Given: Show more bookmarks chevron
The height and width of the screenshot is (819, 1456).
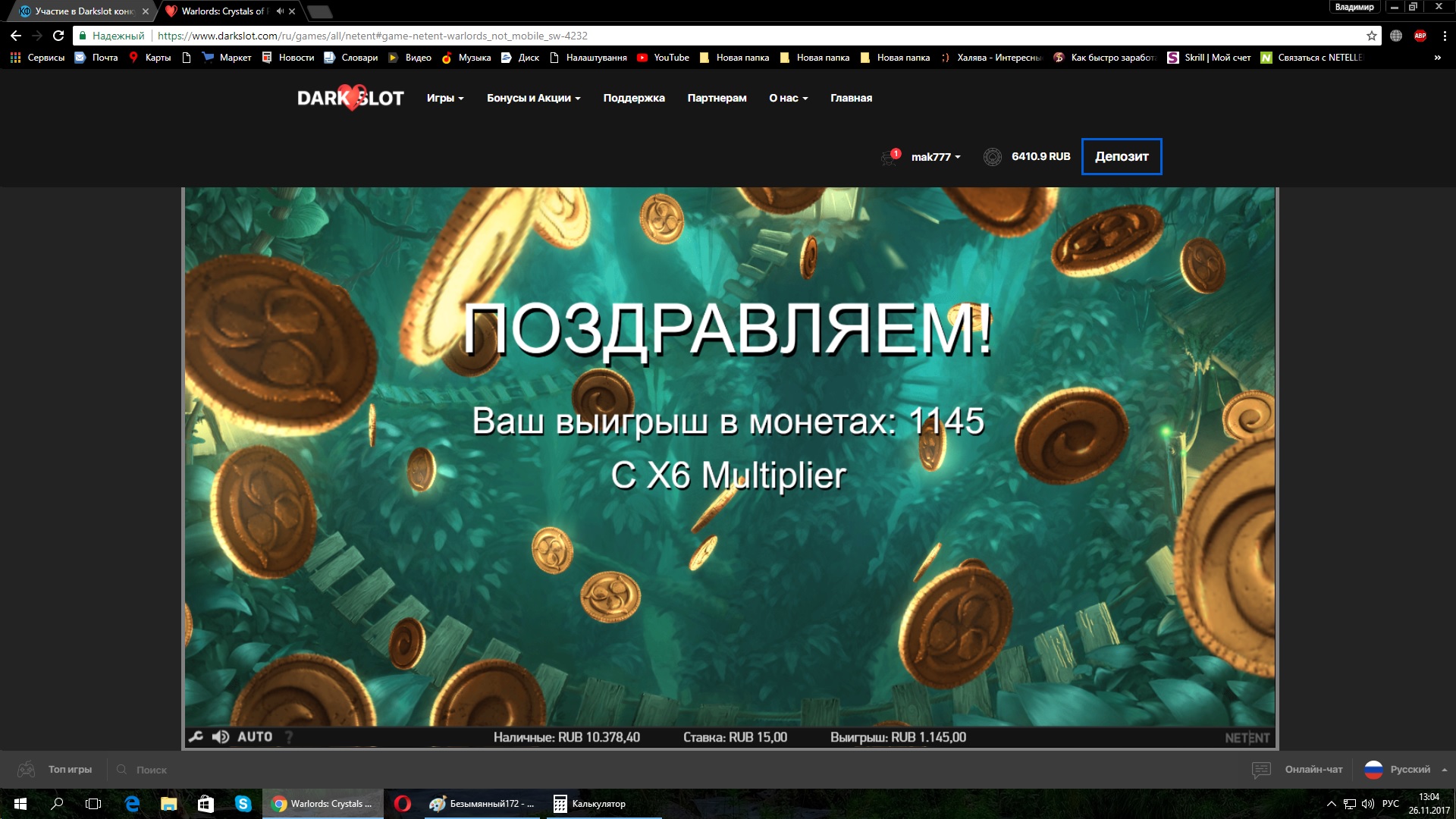Looking at the screenshot, I should click(1437, 58).
